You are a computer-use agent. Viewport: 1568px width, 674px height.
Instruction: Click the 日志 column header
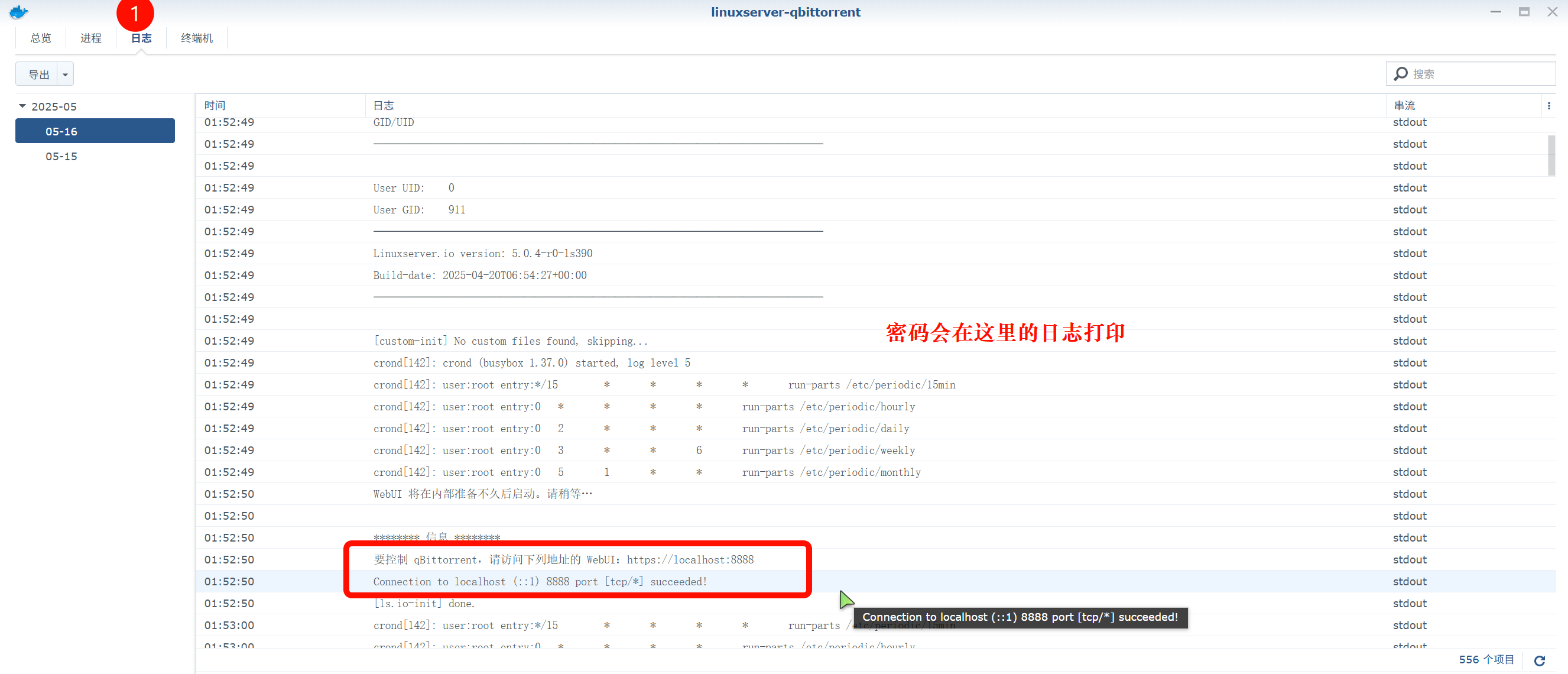click(x=875, y=105)
